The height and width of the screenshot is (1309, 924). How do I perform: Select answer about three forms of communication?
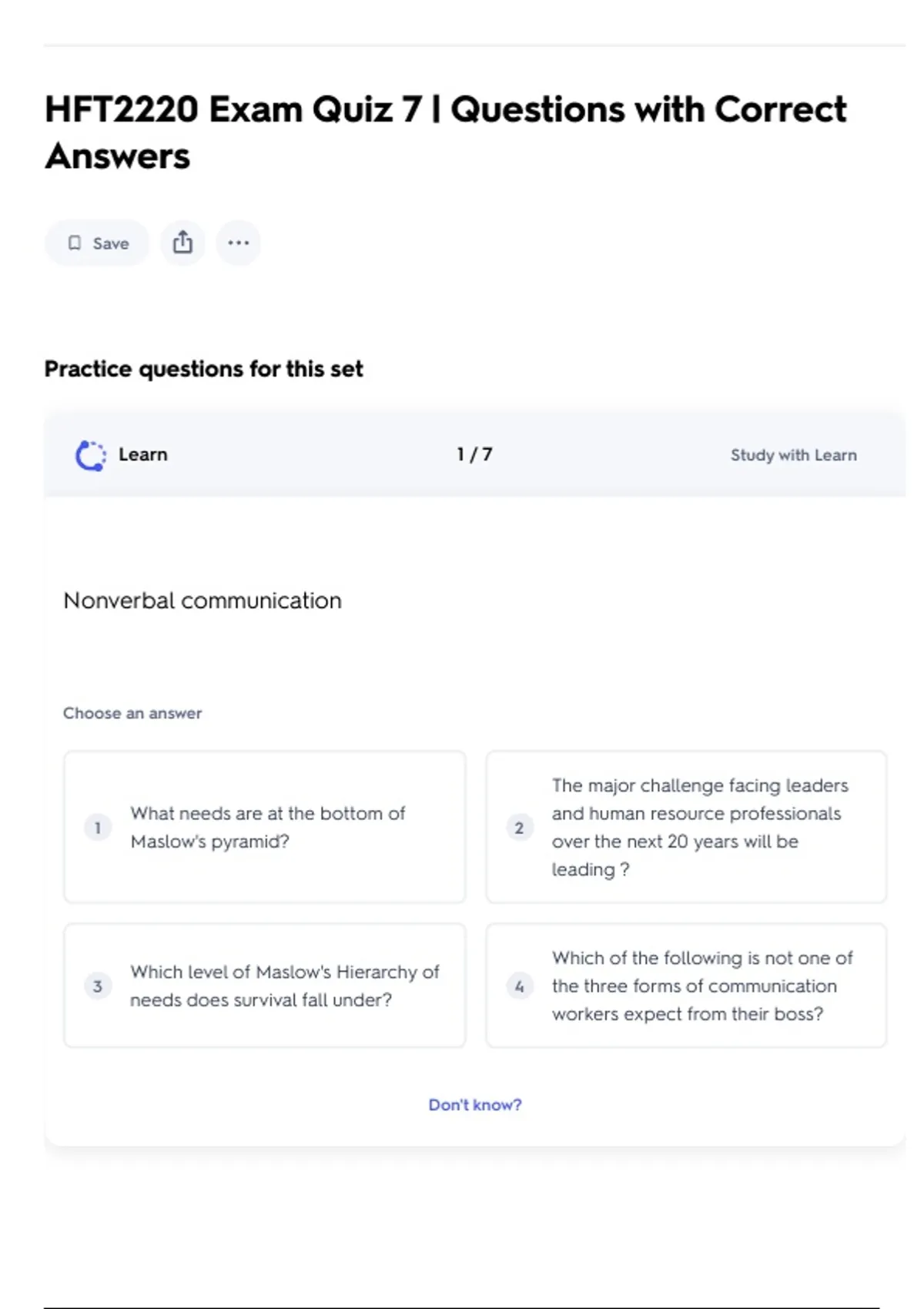701,986
